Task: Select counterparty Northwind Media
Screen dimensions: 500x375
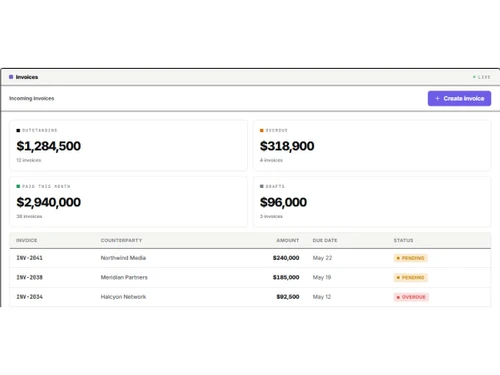Action: pyautogui.click(x=123, y=258)
